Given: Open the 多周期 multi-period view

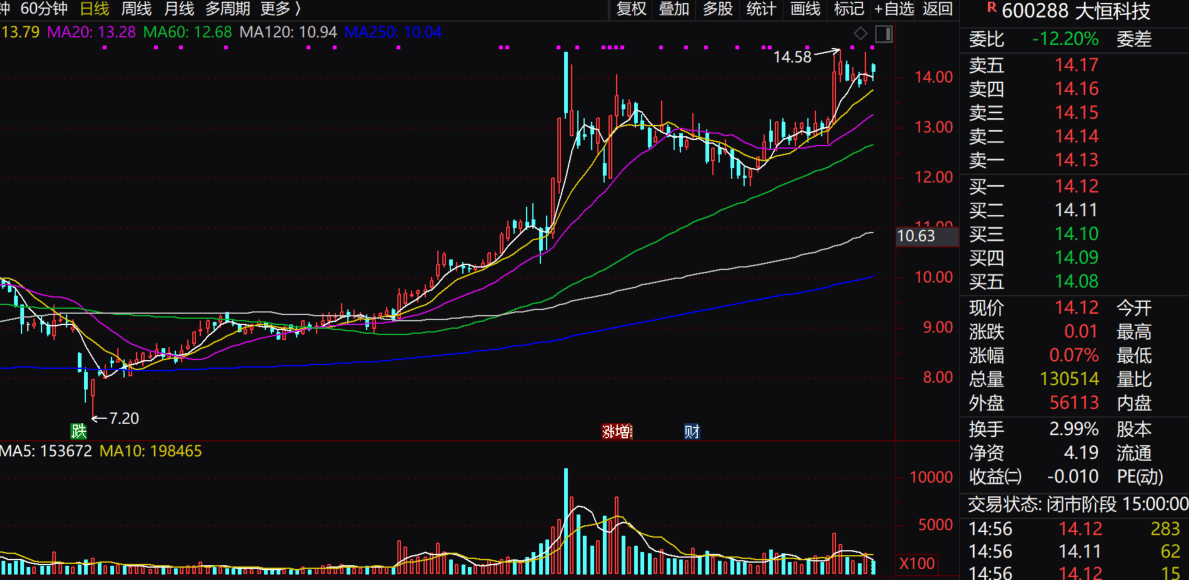Looking at the screenshot, I should coord(227,9).
